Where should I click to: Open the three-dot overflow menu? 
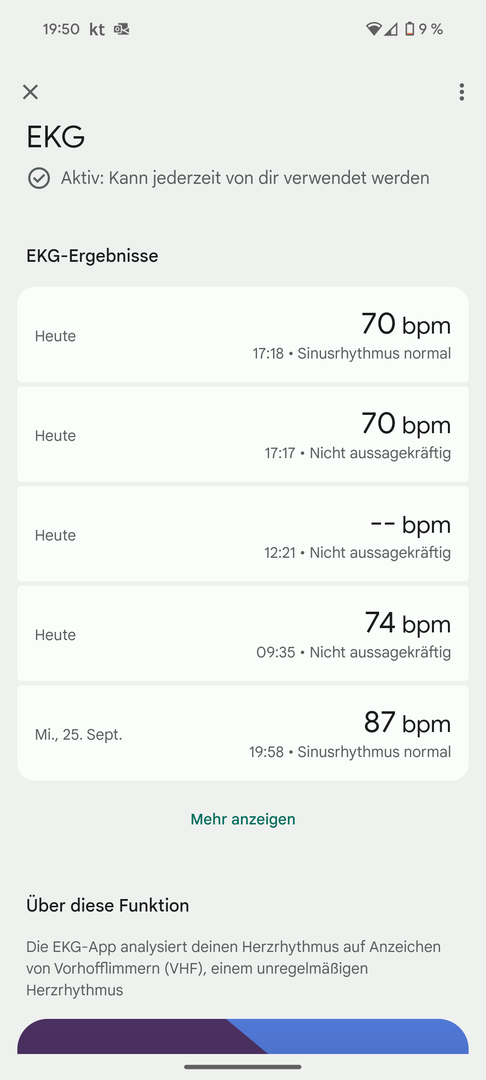pos(461,92)
